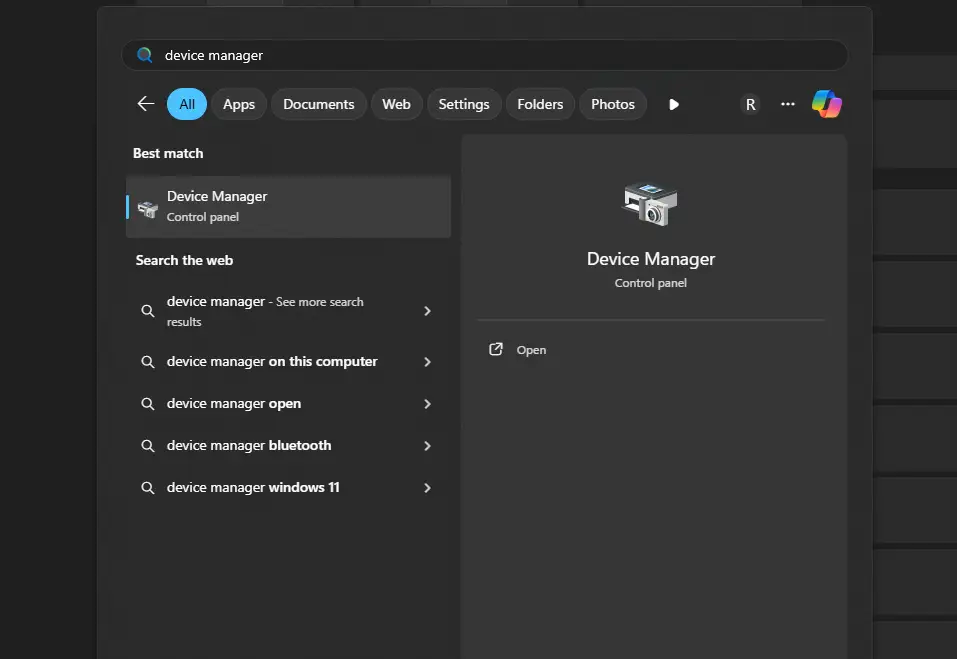The height and width of the screenshot is (659, 957).
Task: Select the Documents search filter
Action: point(318,103)
